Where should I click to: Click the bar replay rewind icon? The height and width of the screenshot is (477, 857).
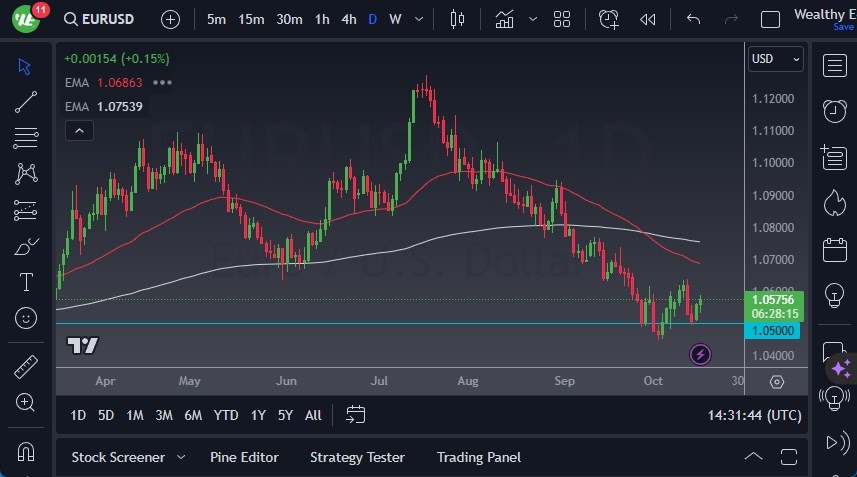coord(648,19)
